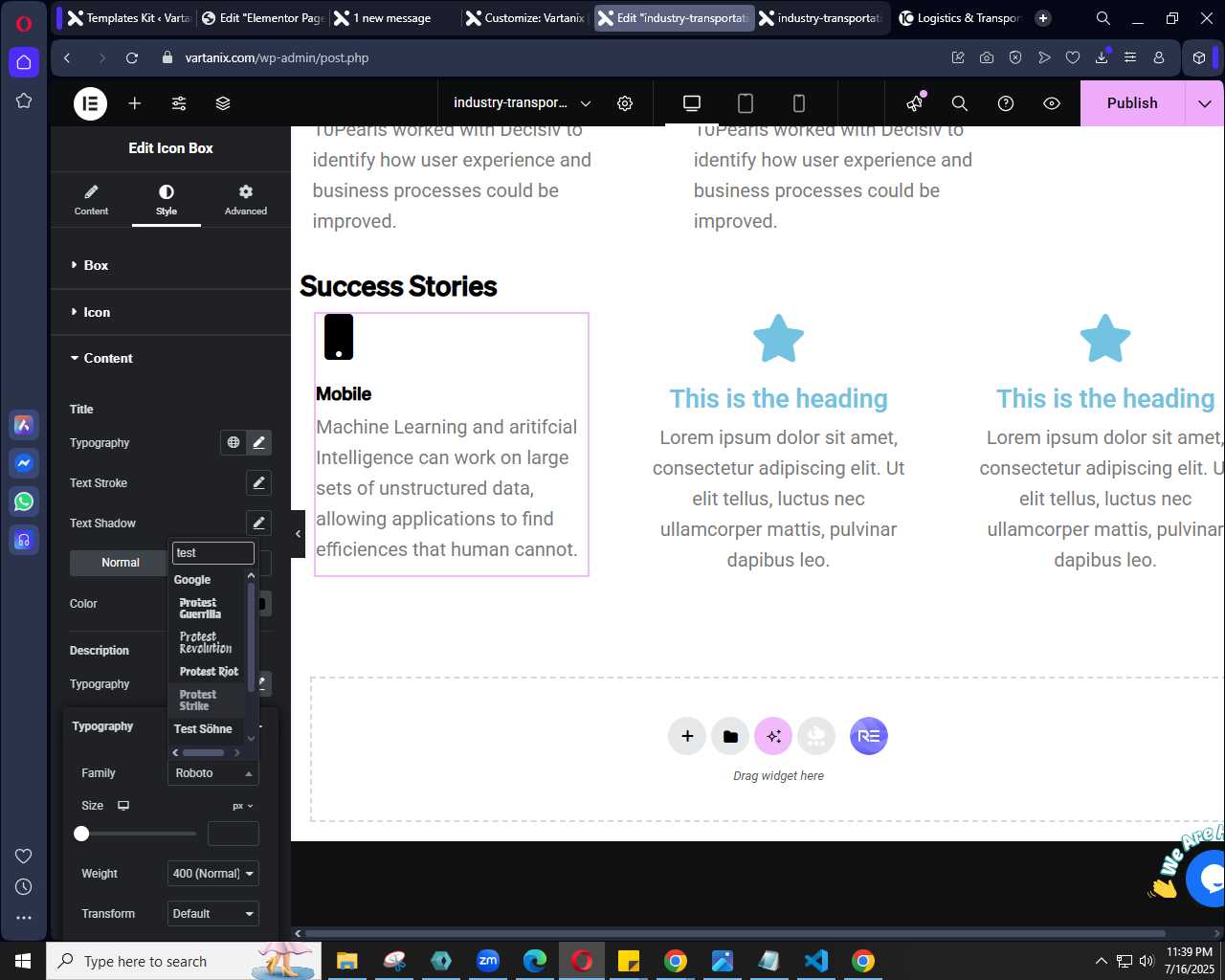
Task: Open WhatsApp in Opera sidebar
Action: [x=24, y=501]
